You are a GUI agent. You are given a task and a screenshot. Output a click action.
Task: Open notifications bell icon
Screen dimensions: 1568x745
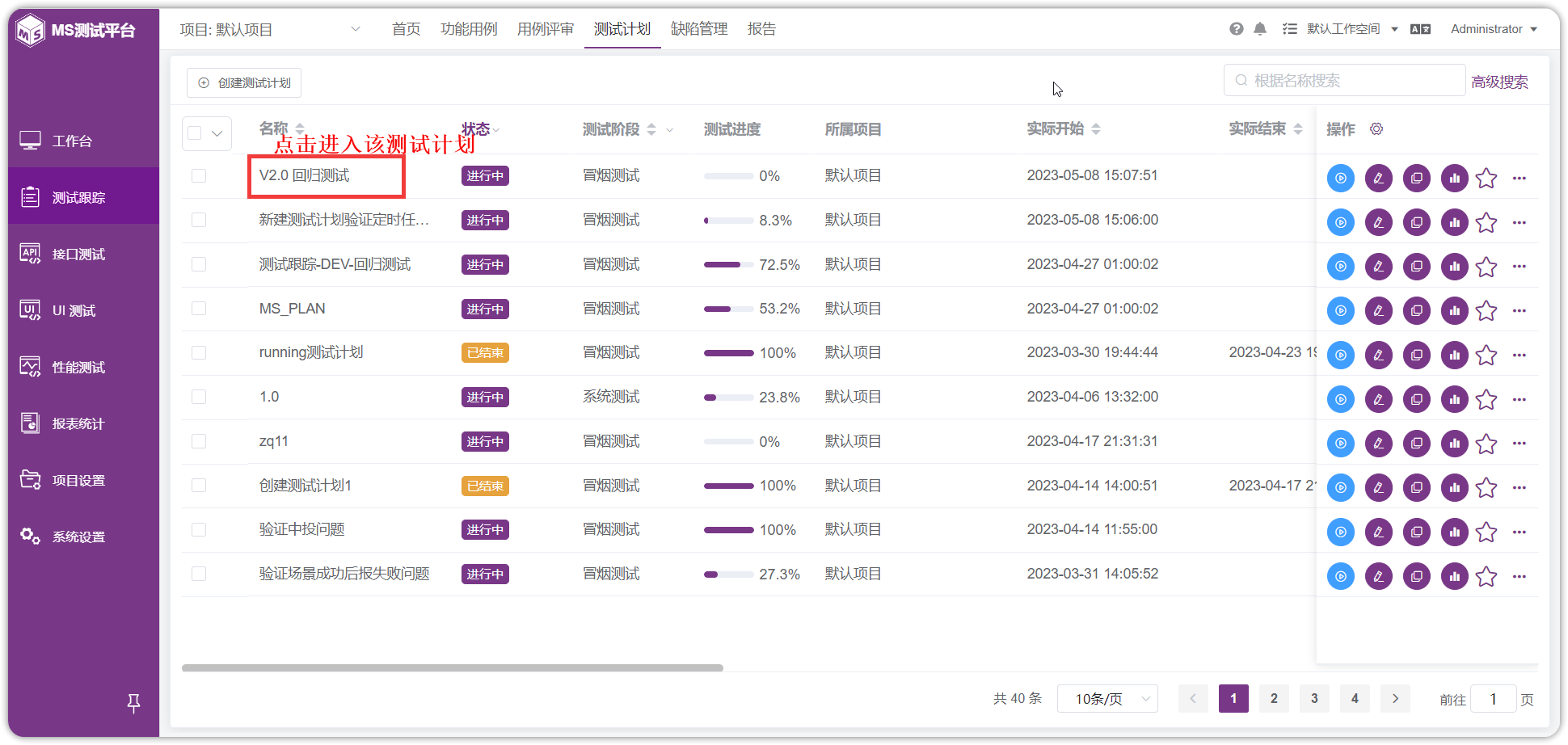click(x=1260, y=29)
